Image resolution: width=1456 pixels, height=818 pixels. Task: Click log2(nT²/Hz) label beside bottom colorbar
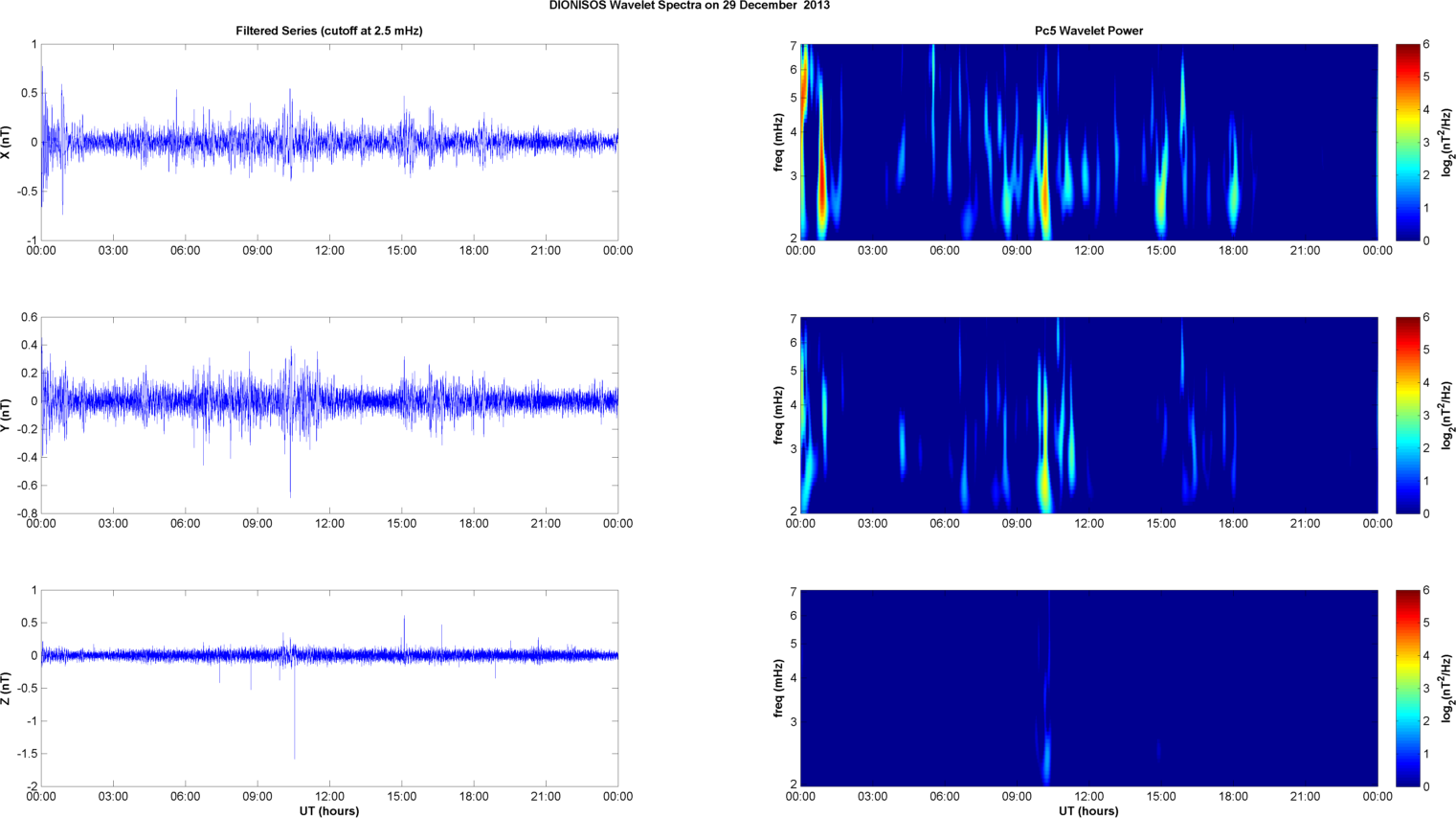[1447, 689]
